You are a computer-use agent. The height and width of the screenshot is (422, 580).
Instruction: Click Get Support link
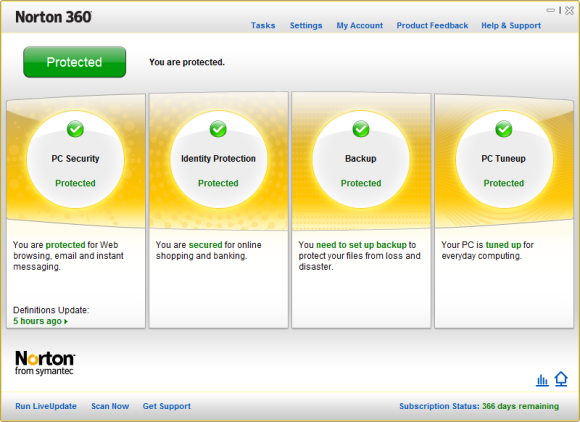coord(167,406)
